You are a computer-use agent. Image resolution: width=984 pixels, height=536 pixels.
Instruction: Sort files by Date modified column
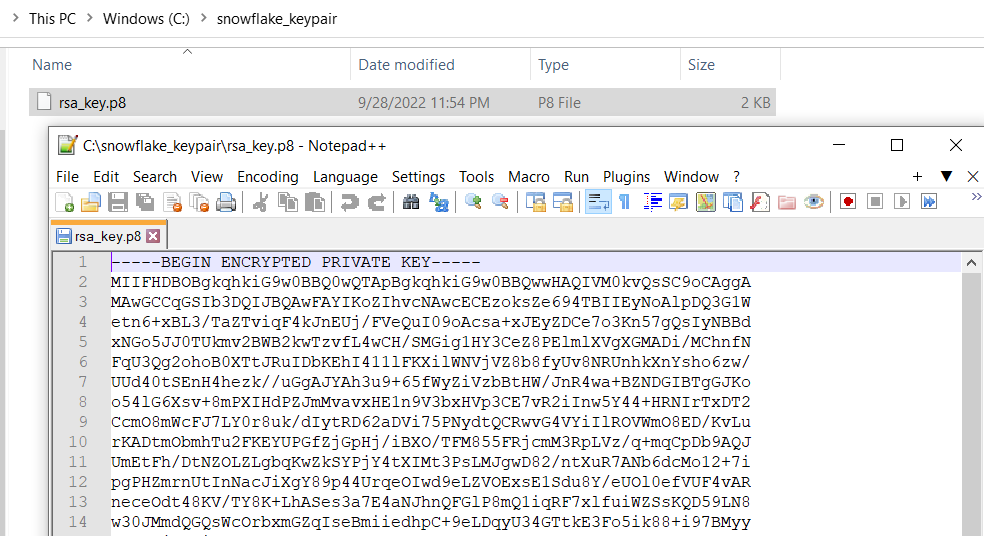click(x=406, y=65)
